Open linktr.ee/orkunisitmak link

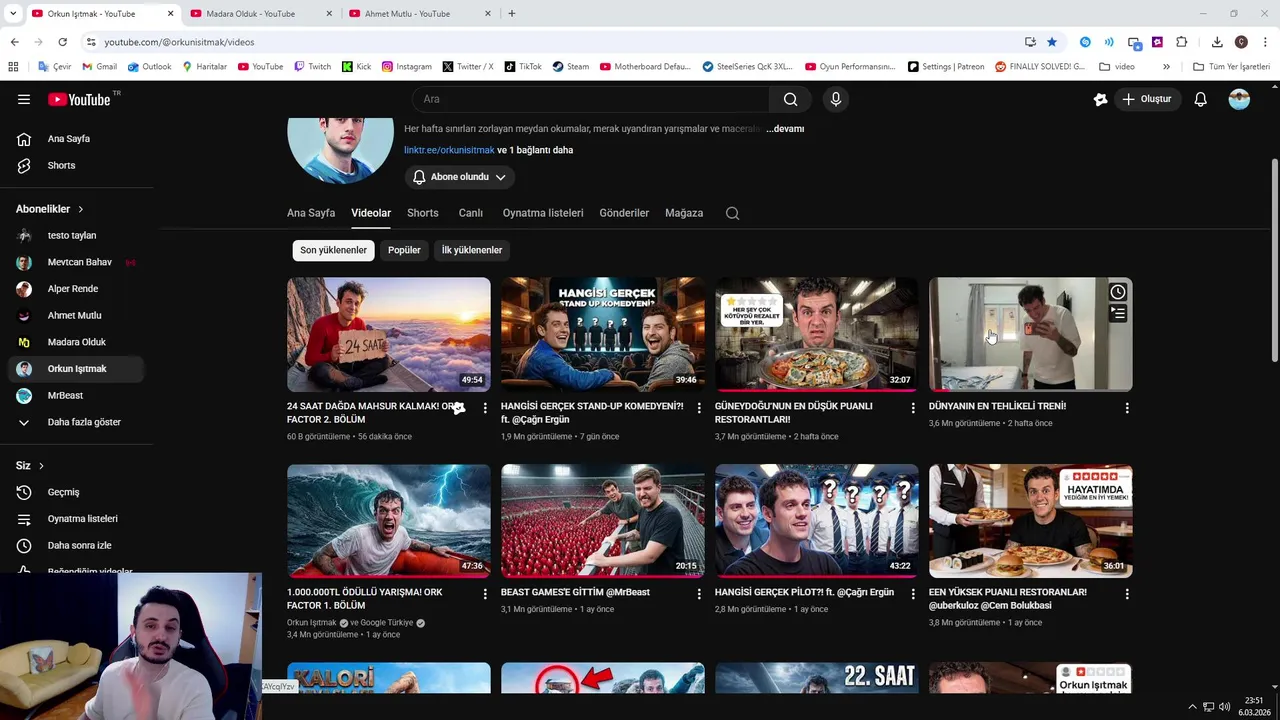pos(449,150)
